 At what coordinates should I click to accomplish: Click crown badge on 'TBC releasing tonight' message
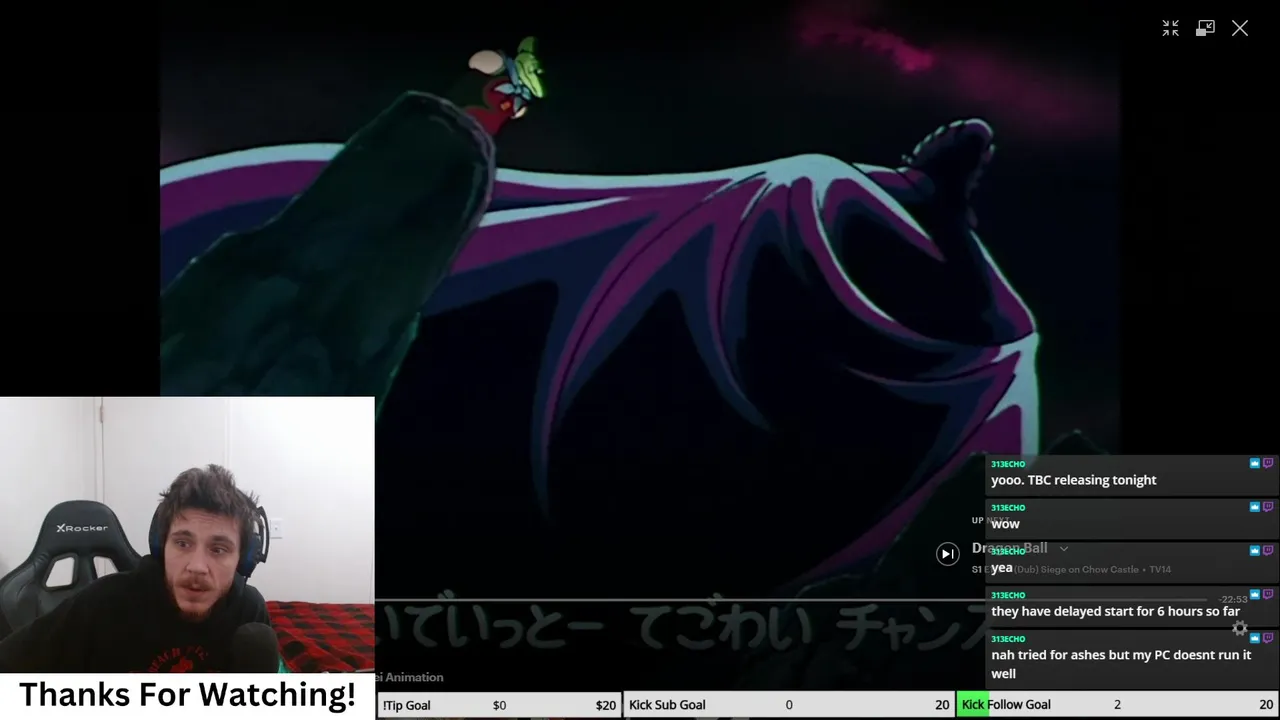[1254, 463]
